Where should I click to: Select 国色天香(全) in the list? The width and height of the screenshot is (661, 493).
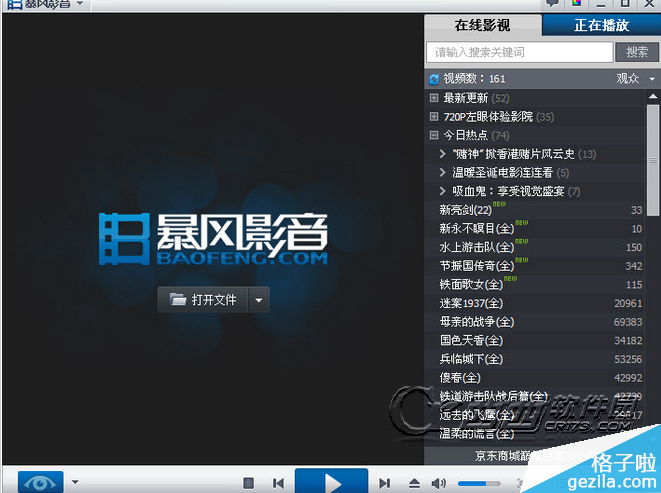tap(535, 340)
